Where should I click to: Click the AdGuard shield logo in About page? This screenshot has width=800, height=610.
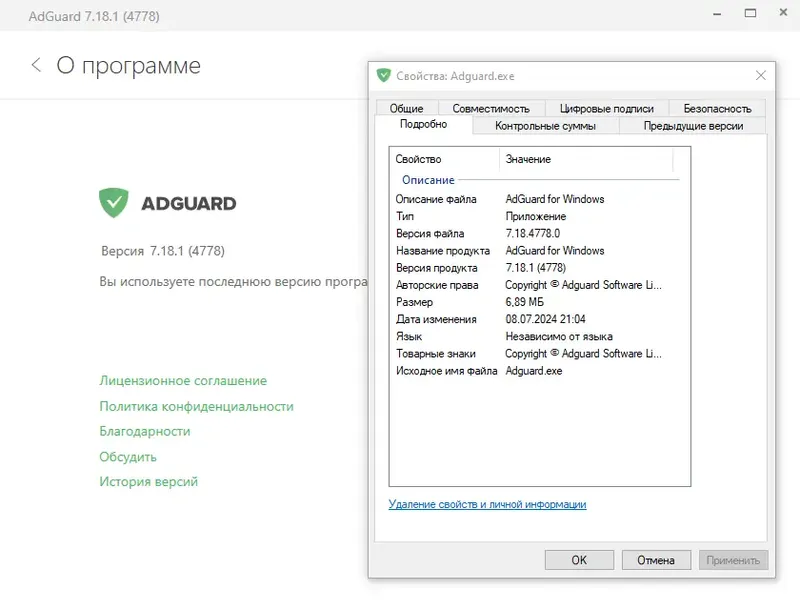(x=114, y=202)
